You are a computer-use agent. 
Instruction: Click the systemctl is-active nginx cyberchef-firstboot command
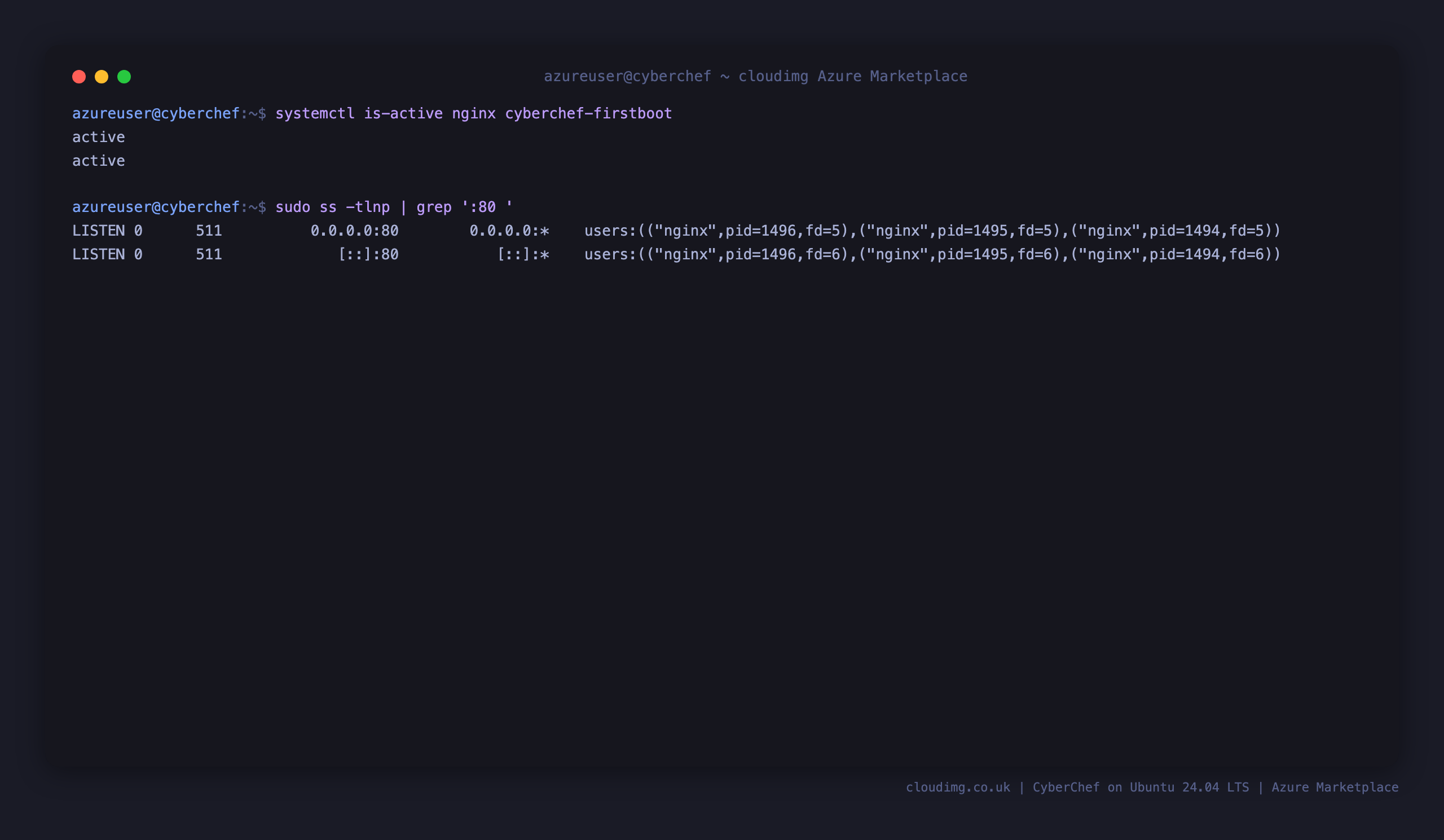tap(473, 113)
